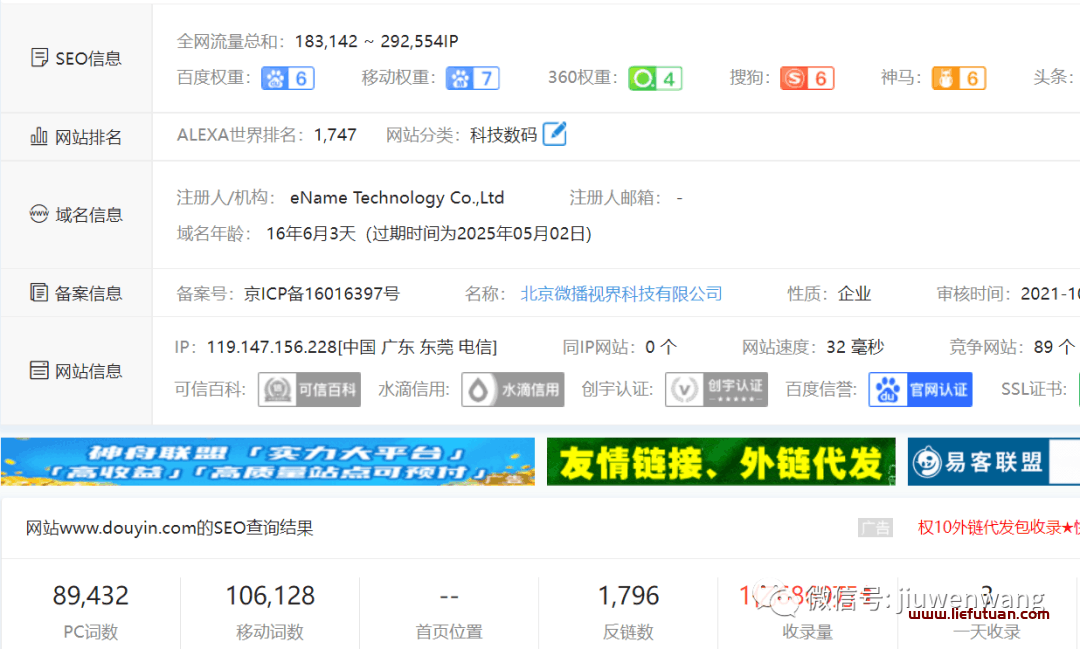Viewport: 1080px width, 649px height.
Task: Click the 网站排名 bar chart icon
Action: 39,136
